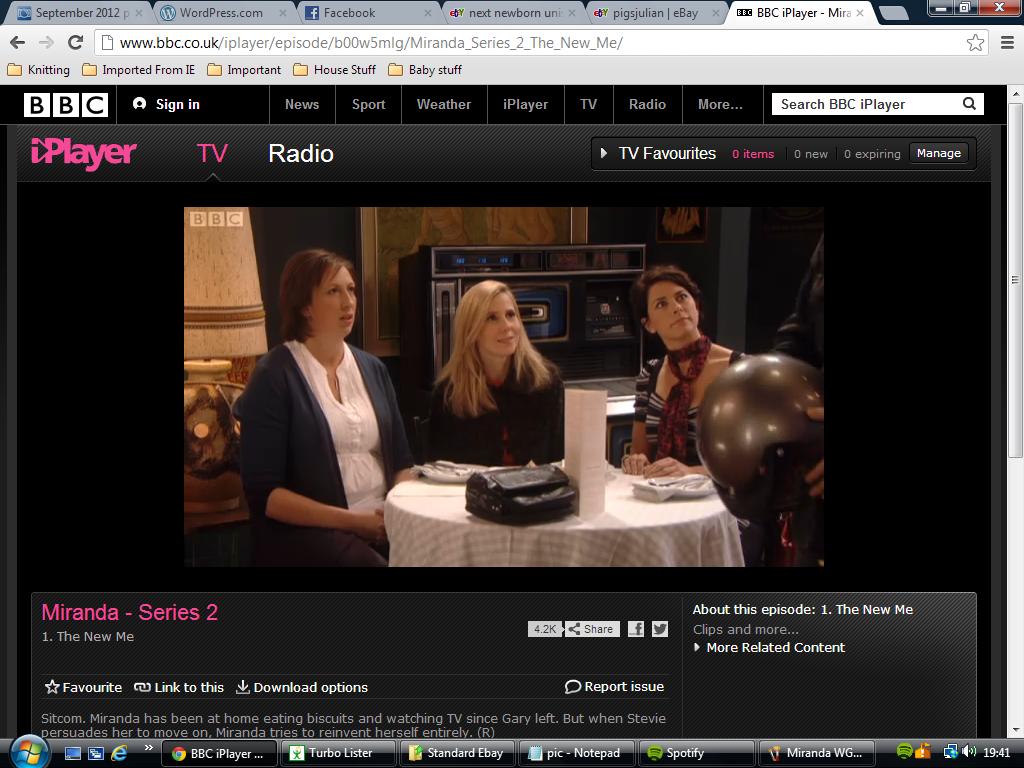Open Spotify from the taskbar
This screenshot has width=1024, height=768.
coord(676,753)
